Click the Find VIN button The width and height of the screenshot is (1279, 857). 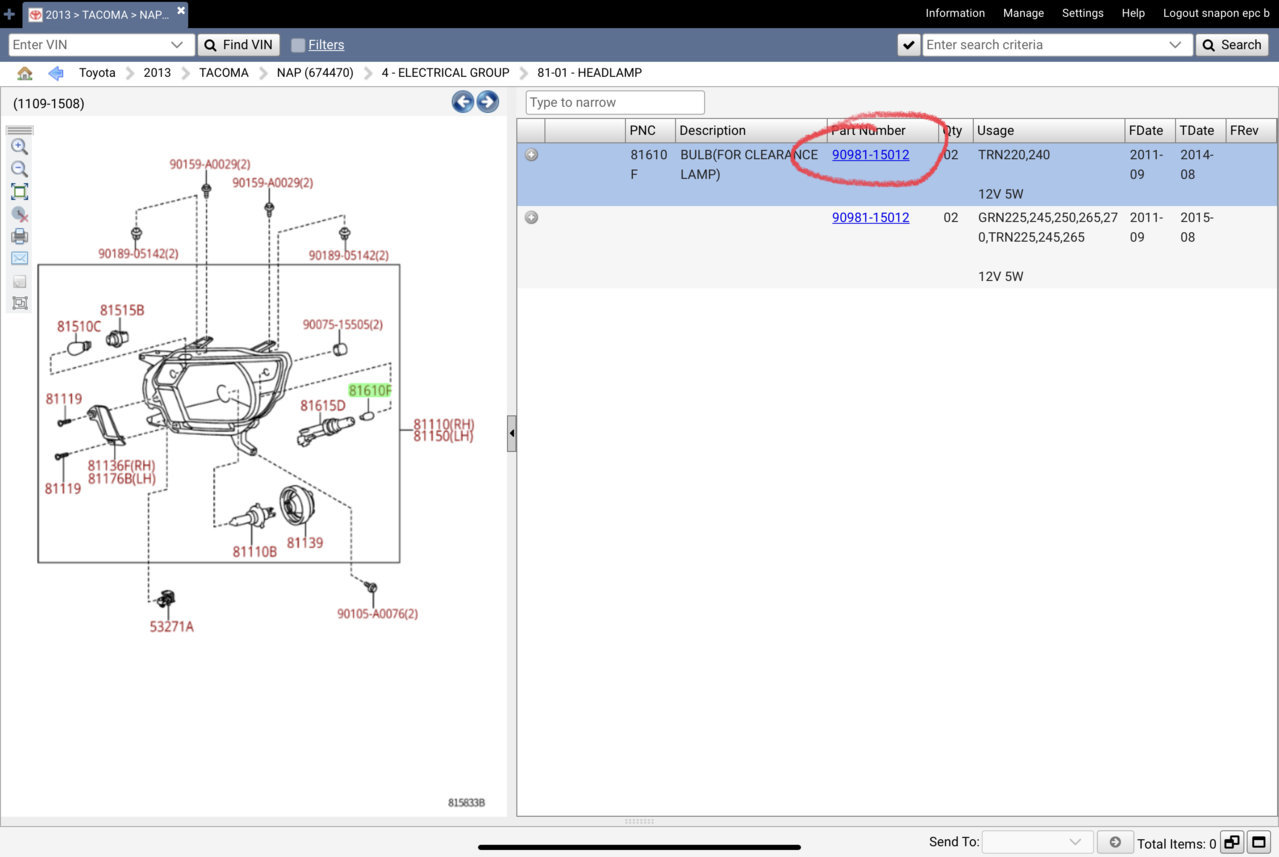point(238,45)
